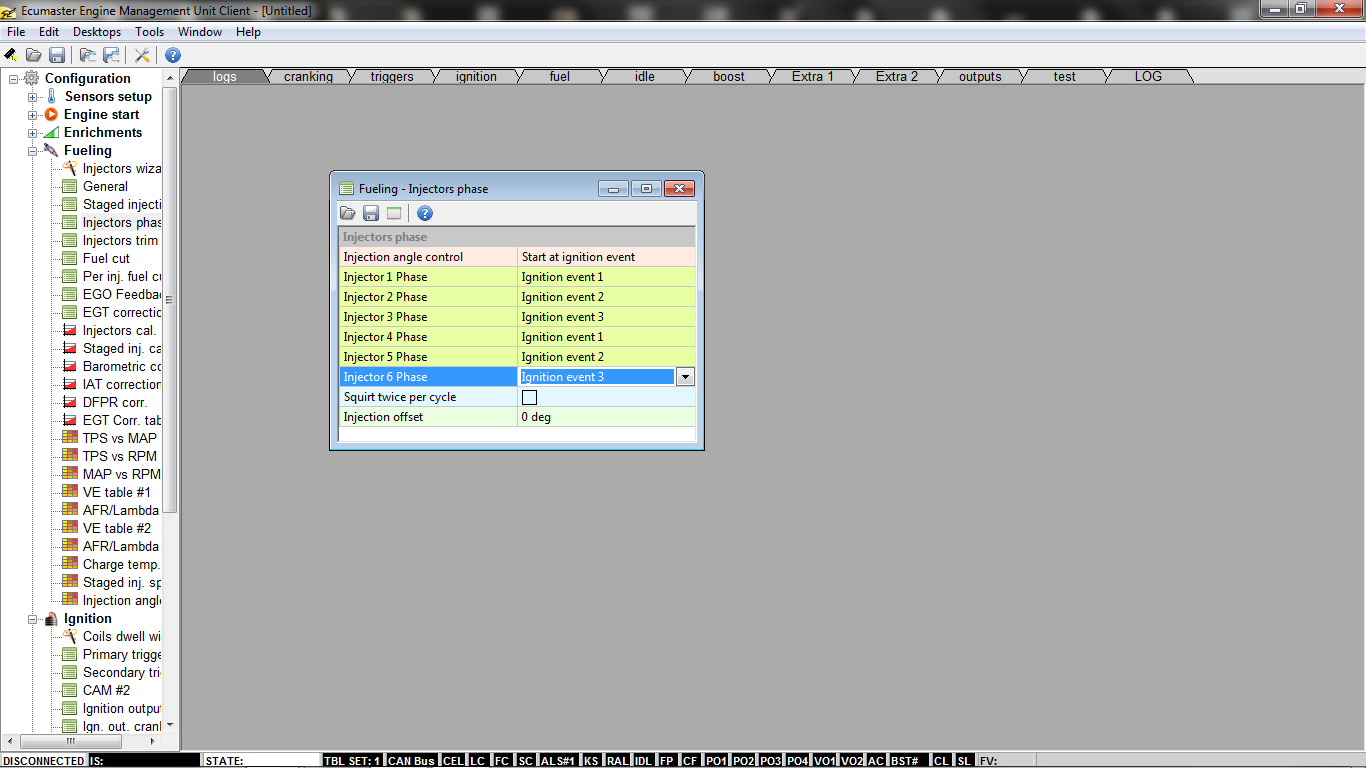Click the wrench and screwdriver tools icon

tap(143, 55)
